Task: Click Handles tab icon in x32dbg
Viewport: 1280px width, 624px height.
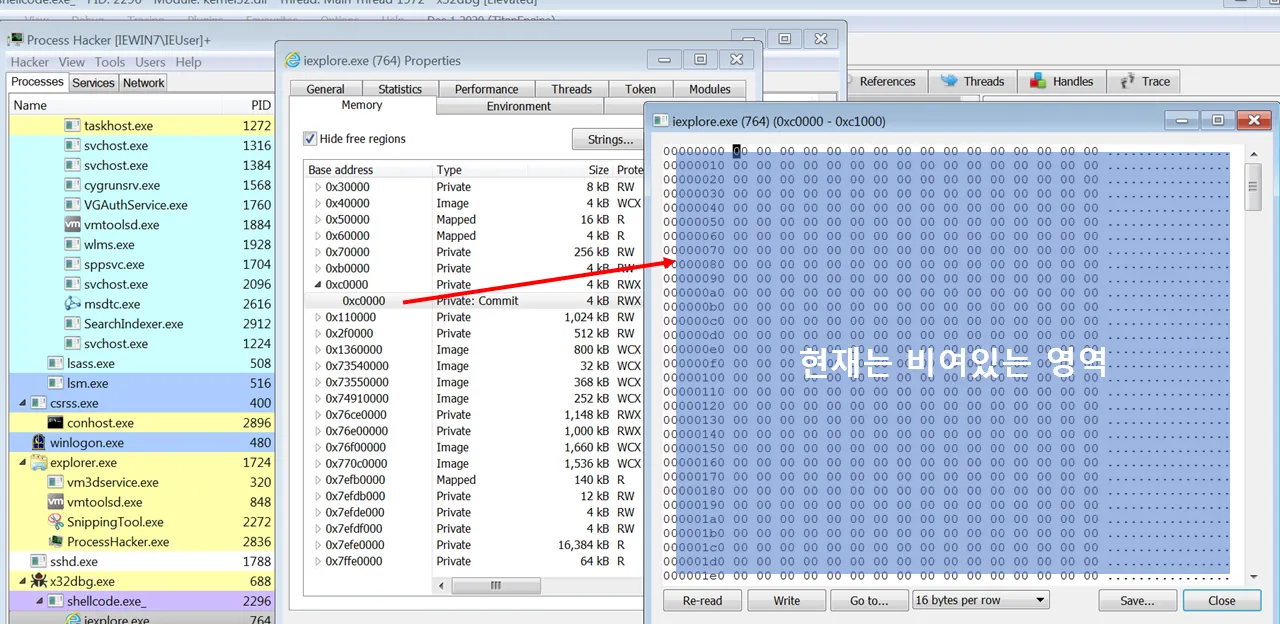Action: (1039, 81)
